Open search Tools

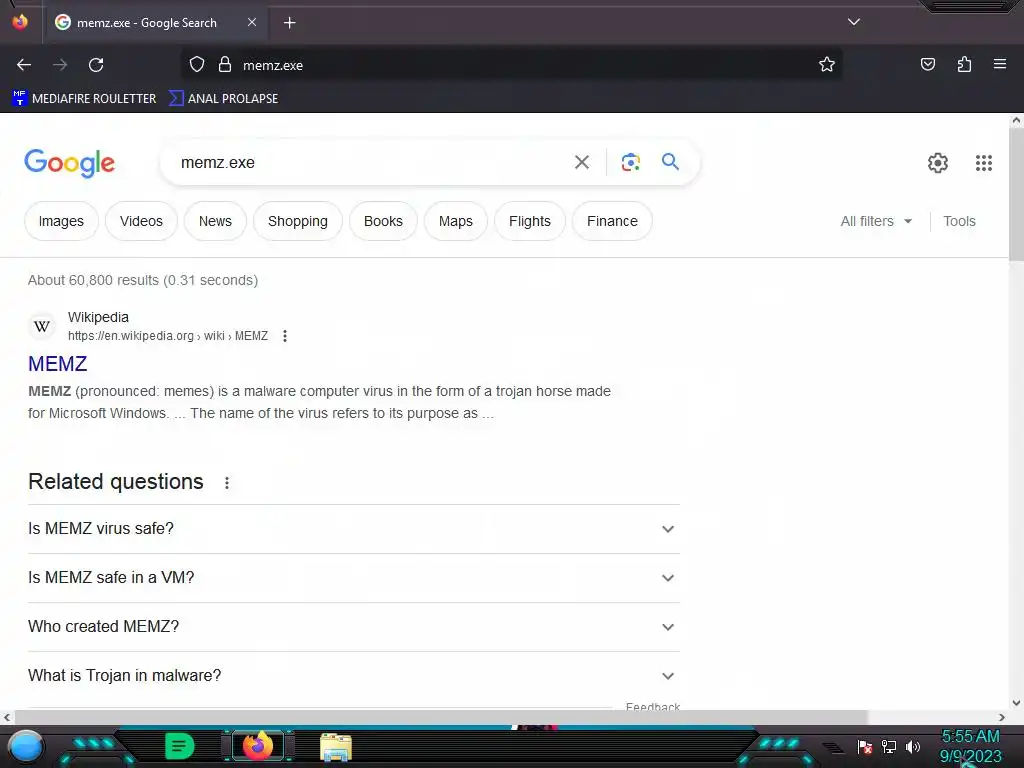point(959,221)
